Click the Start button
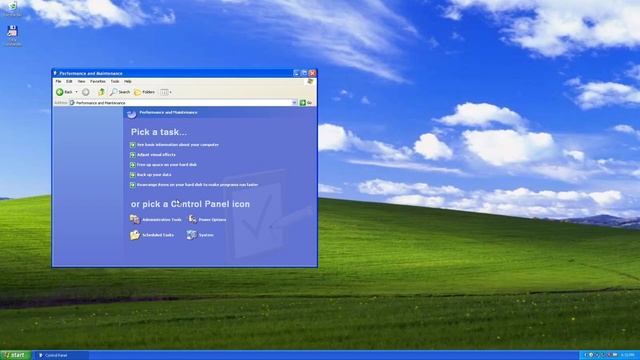The height and width of the screenshot is (360, 640). [16, 356]
